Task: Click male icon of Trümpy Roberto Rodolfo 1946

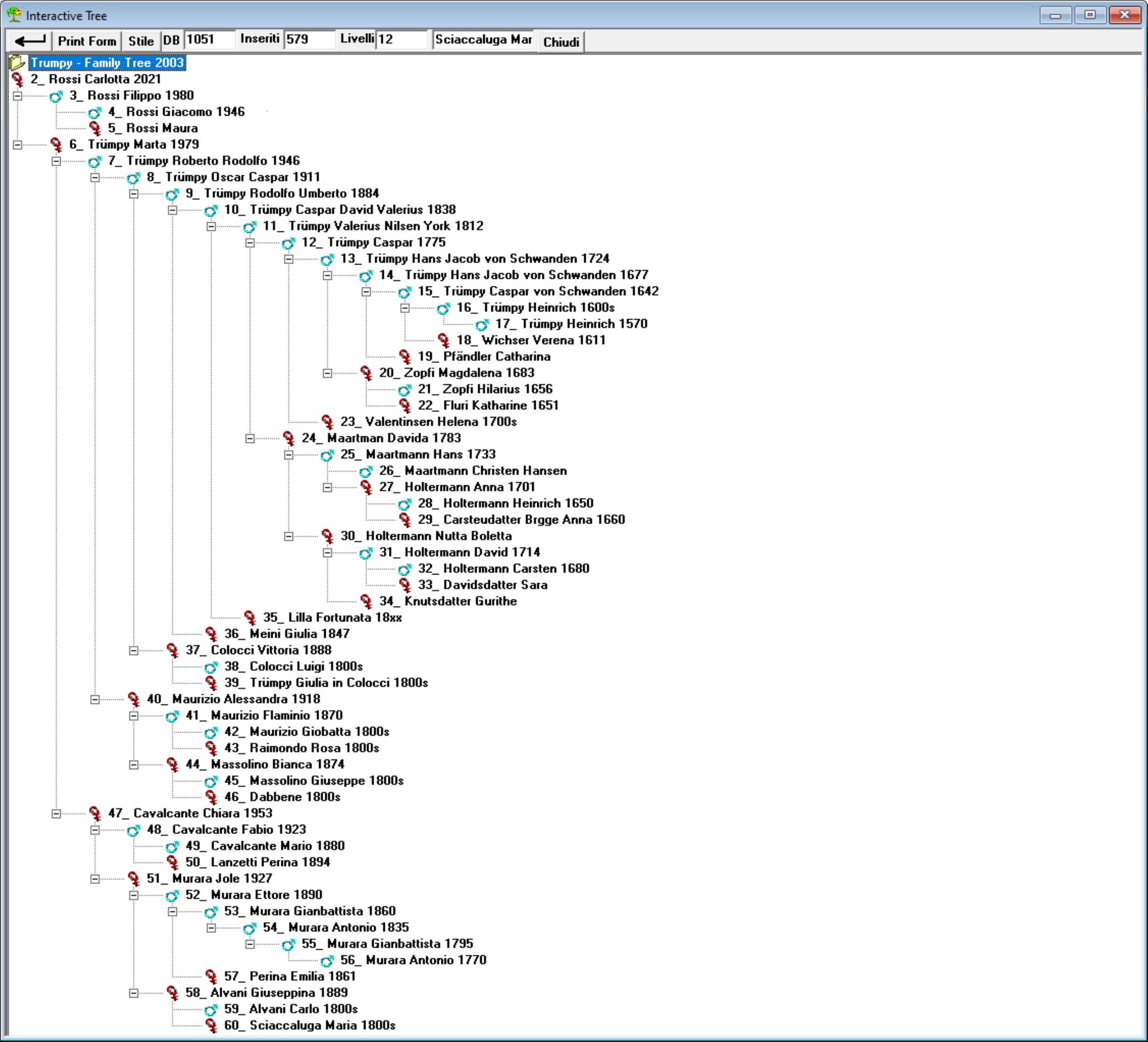Action: 95,161
